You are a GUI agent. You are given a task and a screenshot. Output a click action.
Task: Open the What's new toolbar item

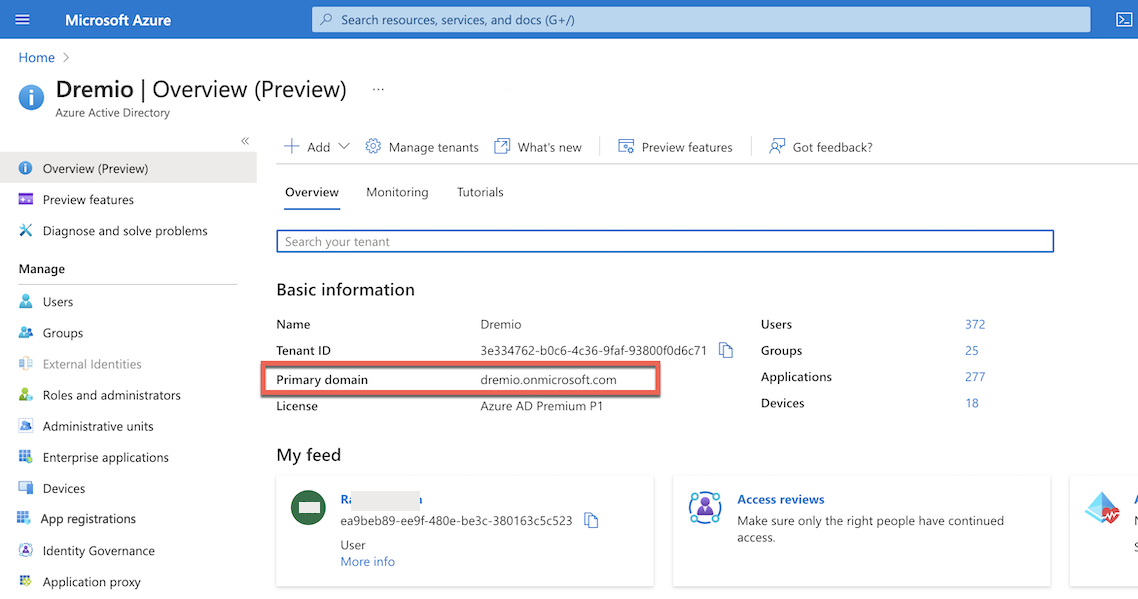tap(538, 147)
